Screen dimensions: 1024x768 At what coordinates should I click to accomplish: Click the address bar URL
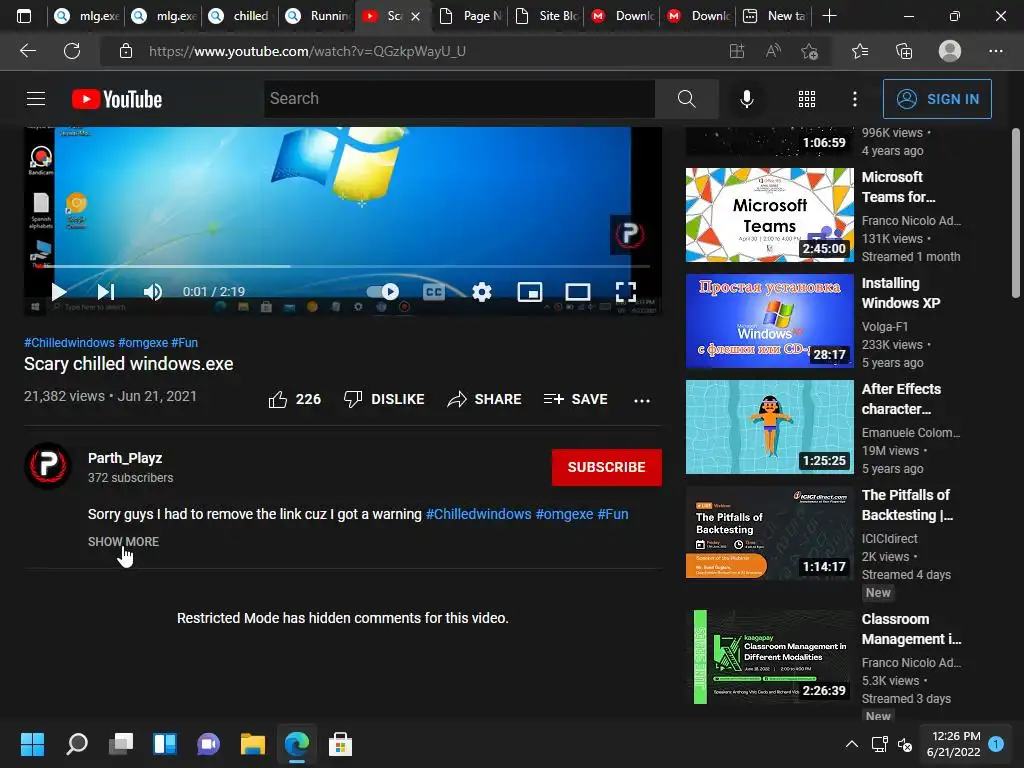[x=307, y=51]
